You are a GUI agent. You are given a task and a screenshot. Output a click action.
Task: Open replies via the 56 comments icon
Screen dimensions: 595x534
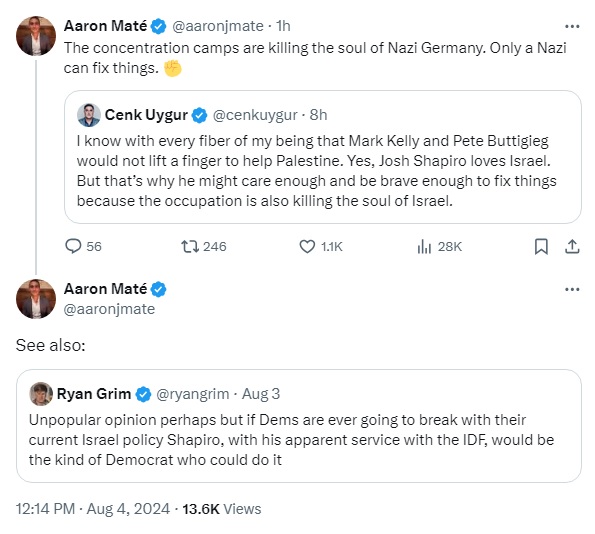click(73, 246)
